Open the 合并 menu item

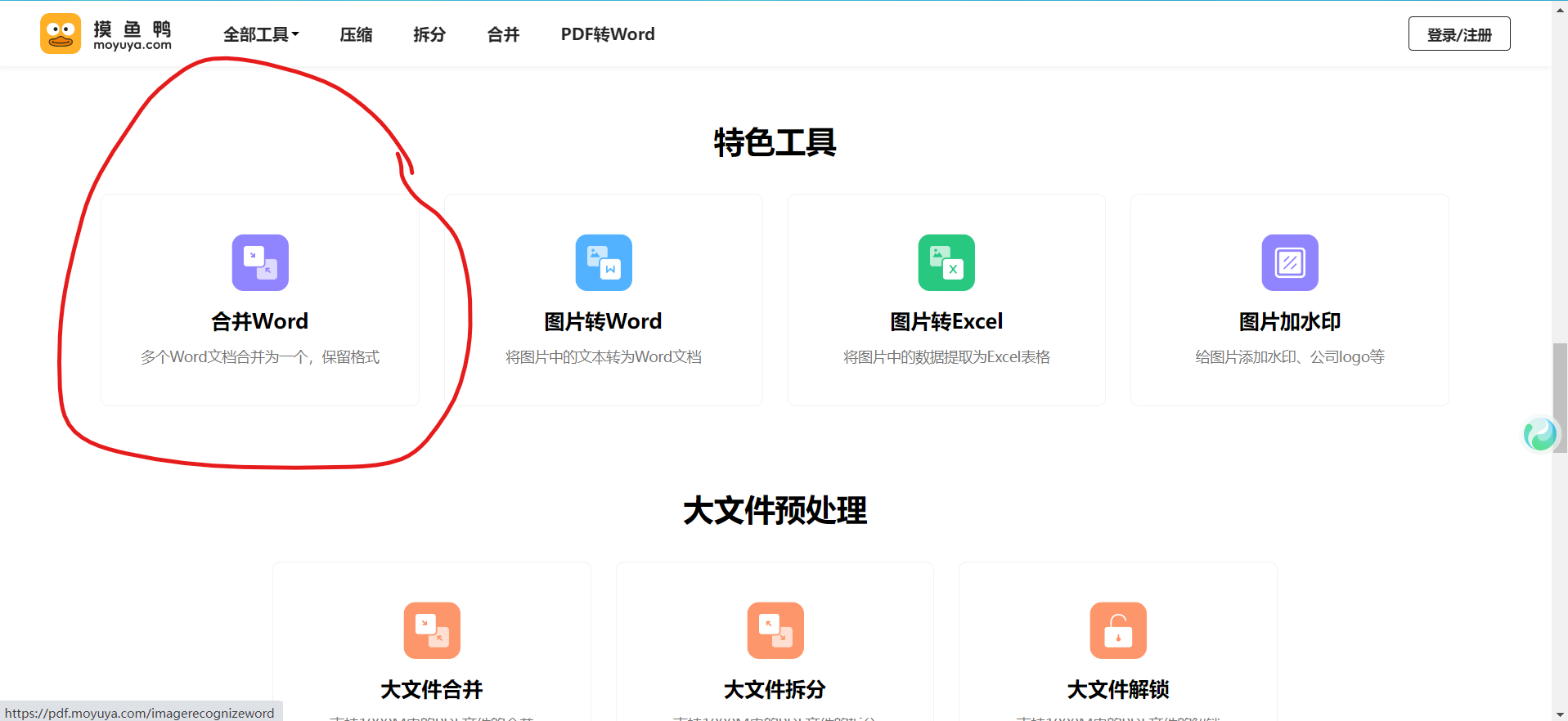pyautogui.click(x=503, y=34)
